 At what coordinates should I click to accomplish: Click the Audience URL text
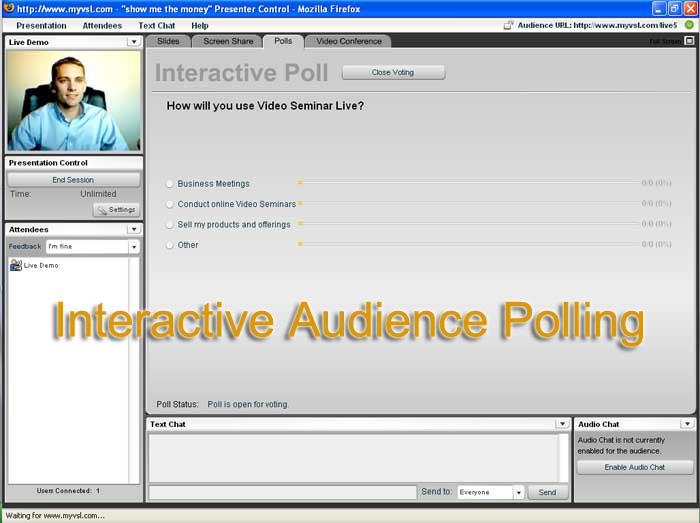(x=597, y=25)
